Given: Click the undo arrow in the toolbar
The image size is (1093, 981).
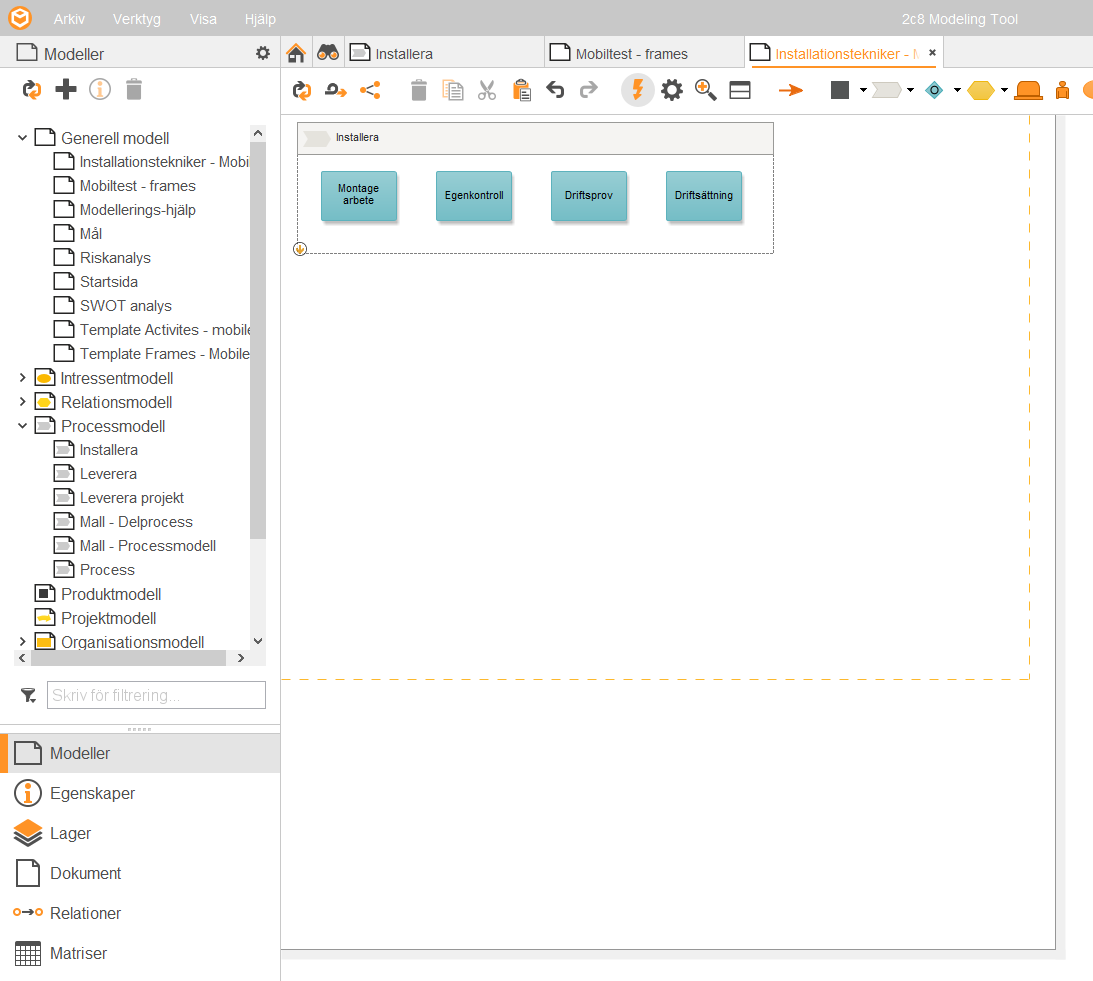Looking at the screenshot, I should (555, 90).
